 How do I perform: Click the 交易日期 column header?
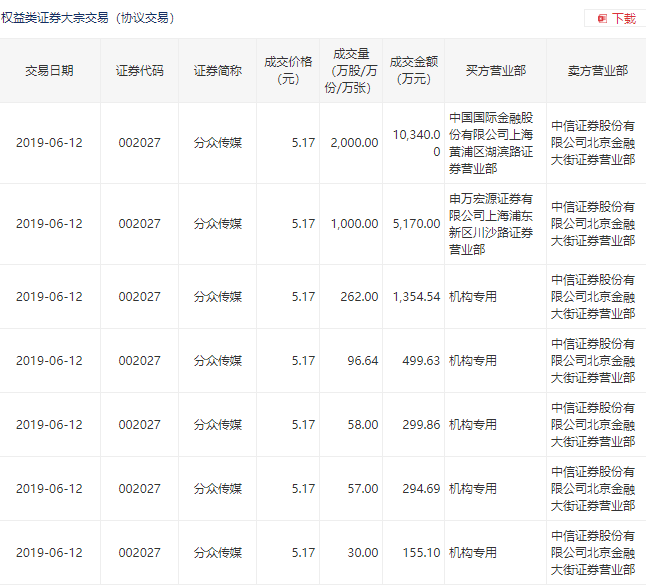coord(49,71)
